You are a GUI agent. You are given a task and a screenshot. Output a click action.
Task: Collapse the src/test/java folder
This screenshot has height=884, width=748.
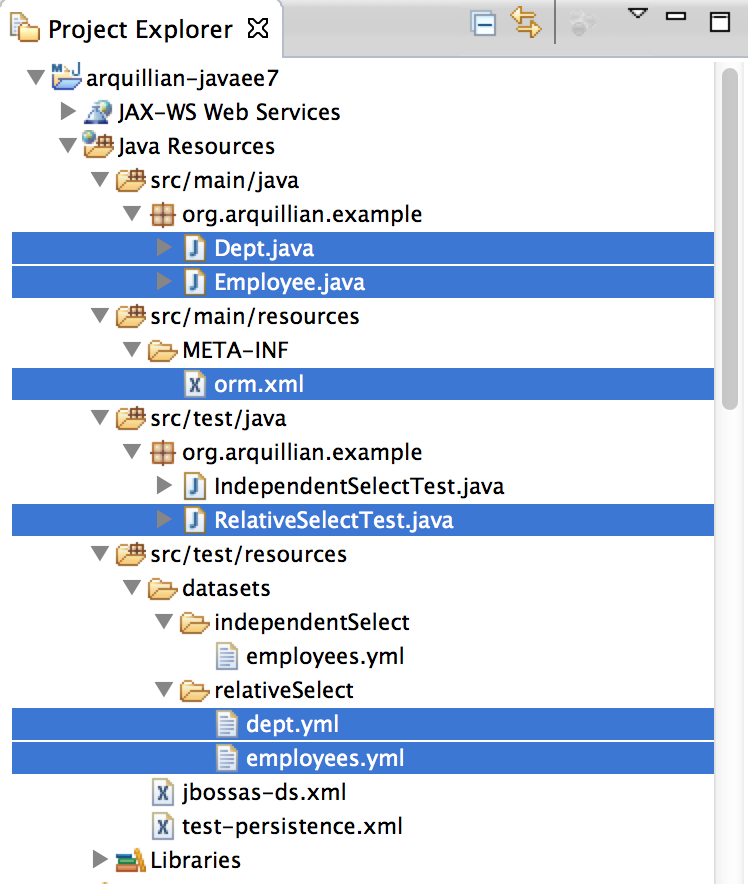[100, 417]
